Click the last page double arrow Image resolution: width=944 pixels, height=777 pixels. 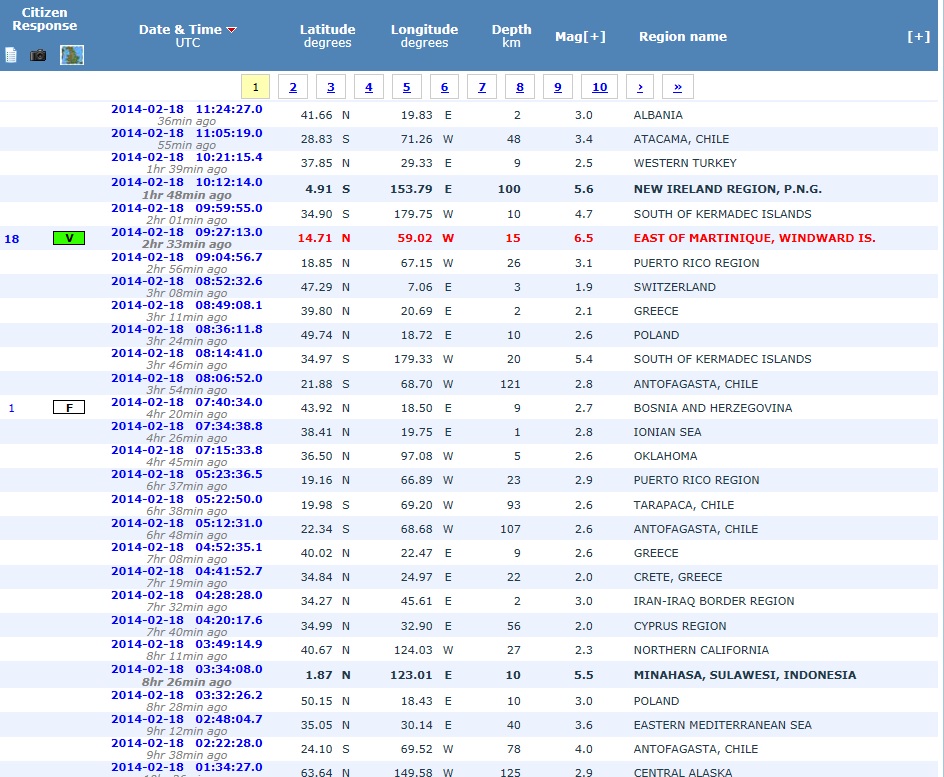[x=677, y=87]
